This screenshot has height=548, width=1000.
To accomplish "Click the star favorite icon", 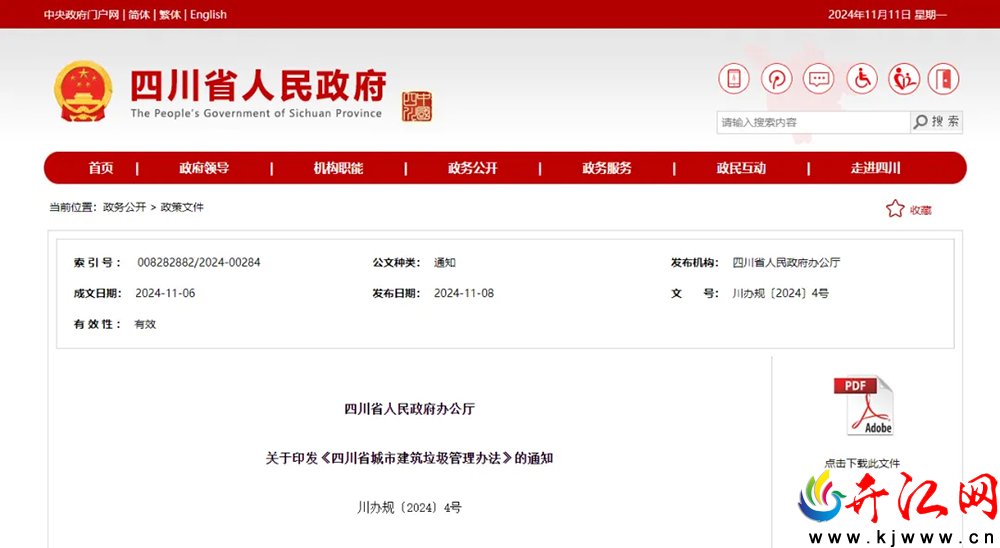I will pyautogui.click(x=895, y=209).
